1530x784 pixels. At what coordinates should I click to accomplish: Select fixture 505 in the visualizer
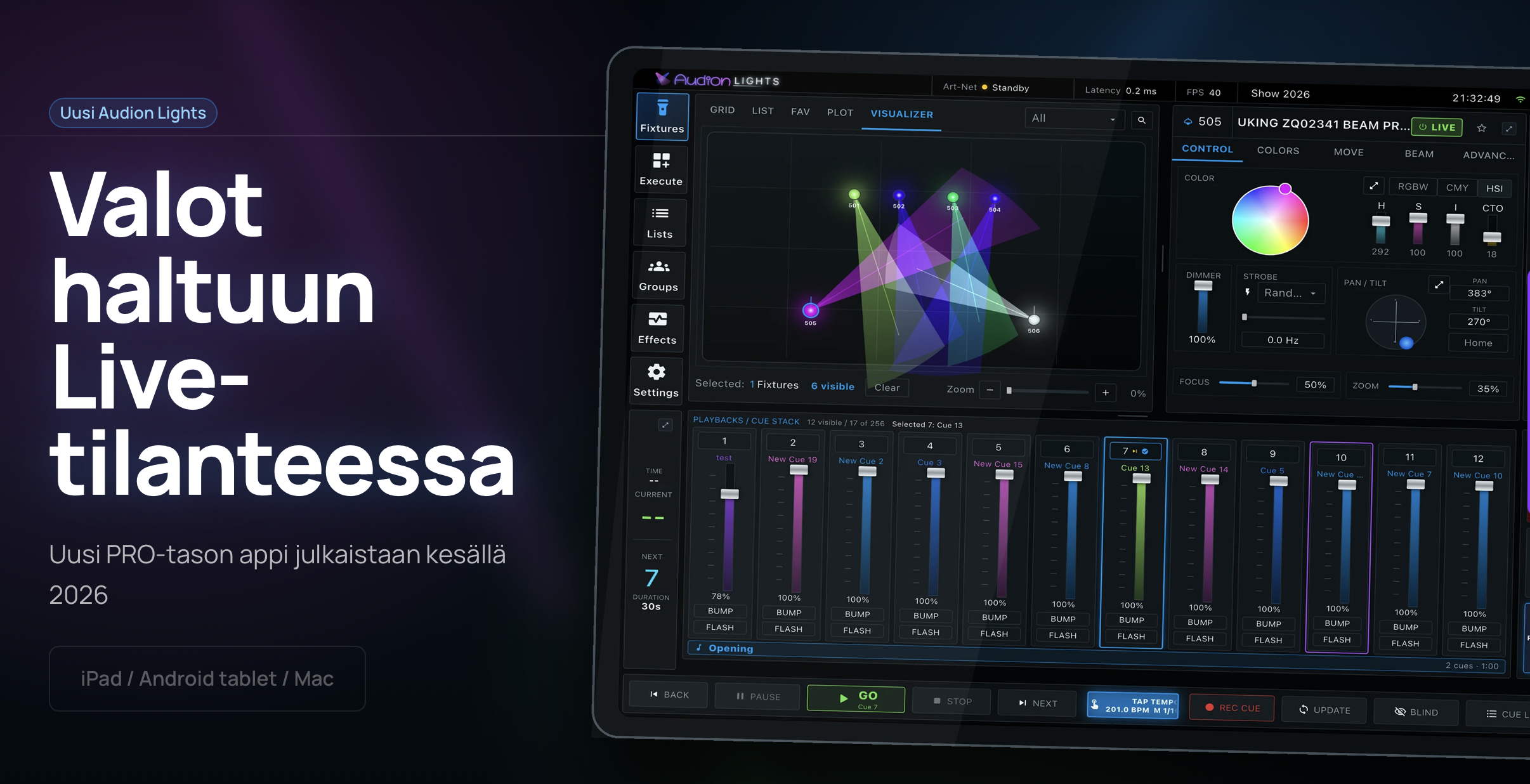[x=811, y=310]
